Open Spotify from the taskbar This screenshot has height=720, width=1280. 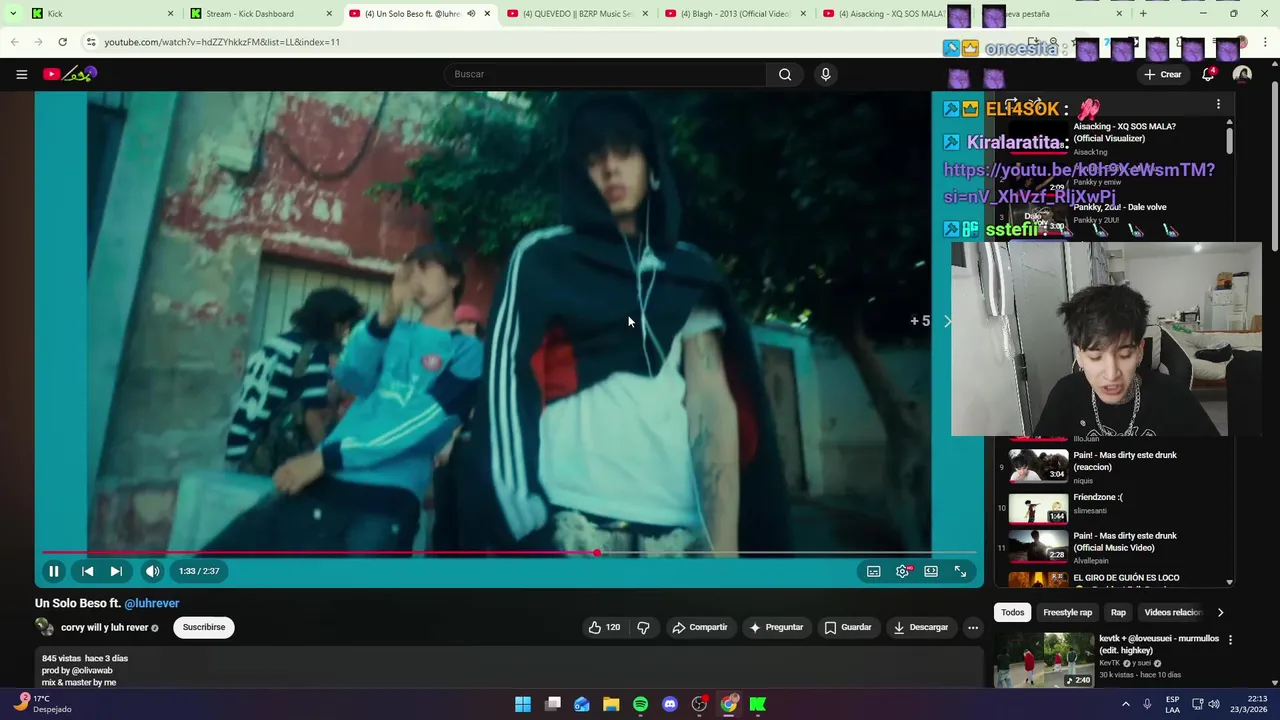click(x=640, y=704)
